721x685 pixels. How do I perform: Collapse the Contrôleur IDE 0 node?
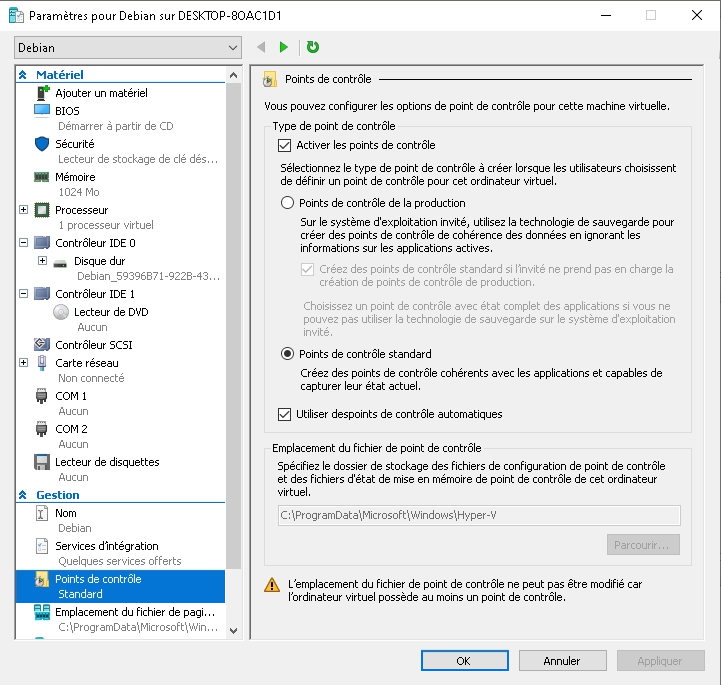click(24, 243)
